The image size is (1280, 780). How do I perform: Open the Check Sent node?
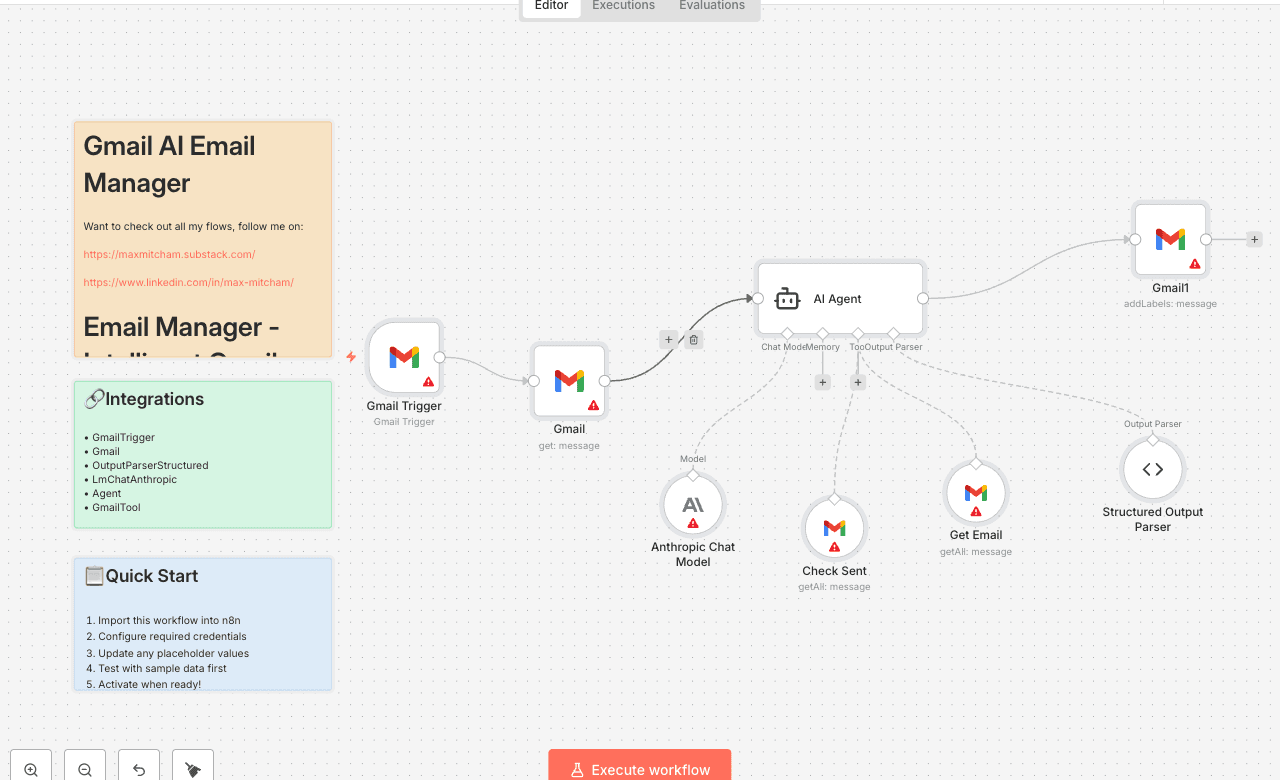tap(834, 528)
